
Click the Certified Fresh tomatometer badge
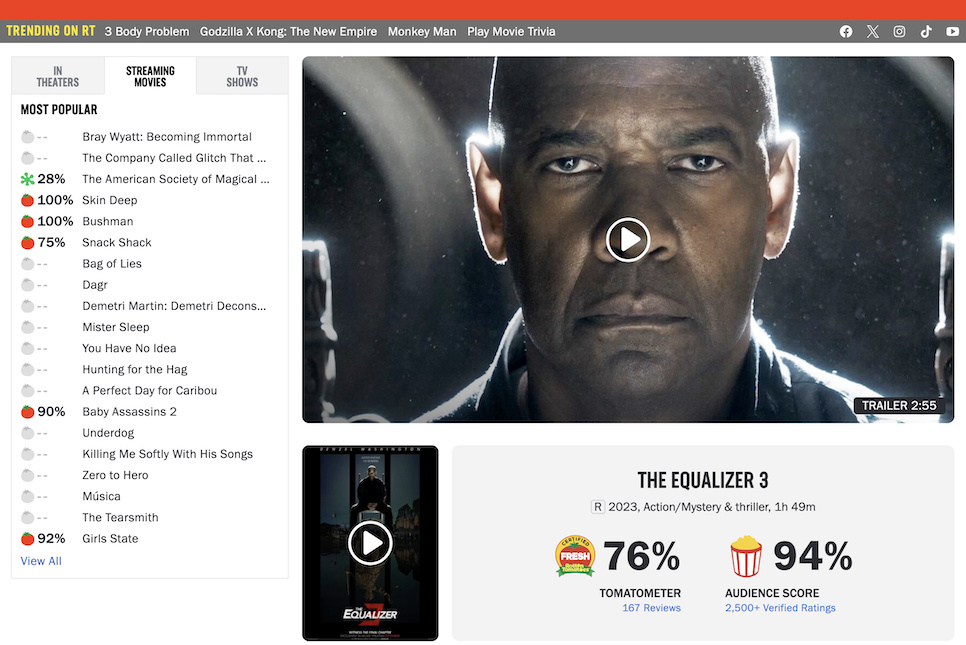pos(575,555)
